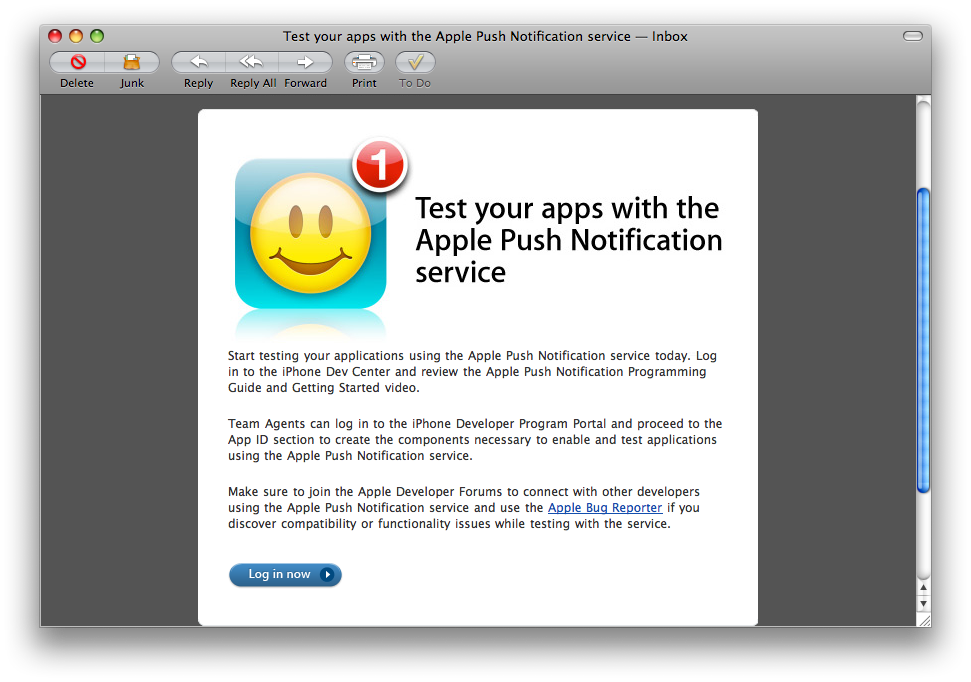The width and height of the screenshot is (971, 682).
Task: Reply to the sender
Action: [x=198, y=62]
